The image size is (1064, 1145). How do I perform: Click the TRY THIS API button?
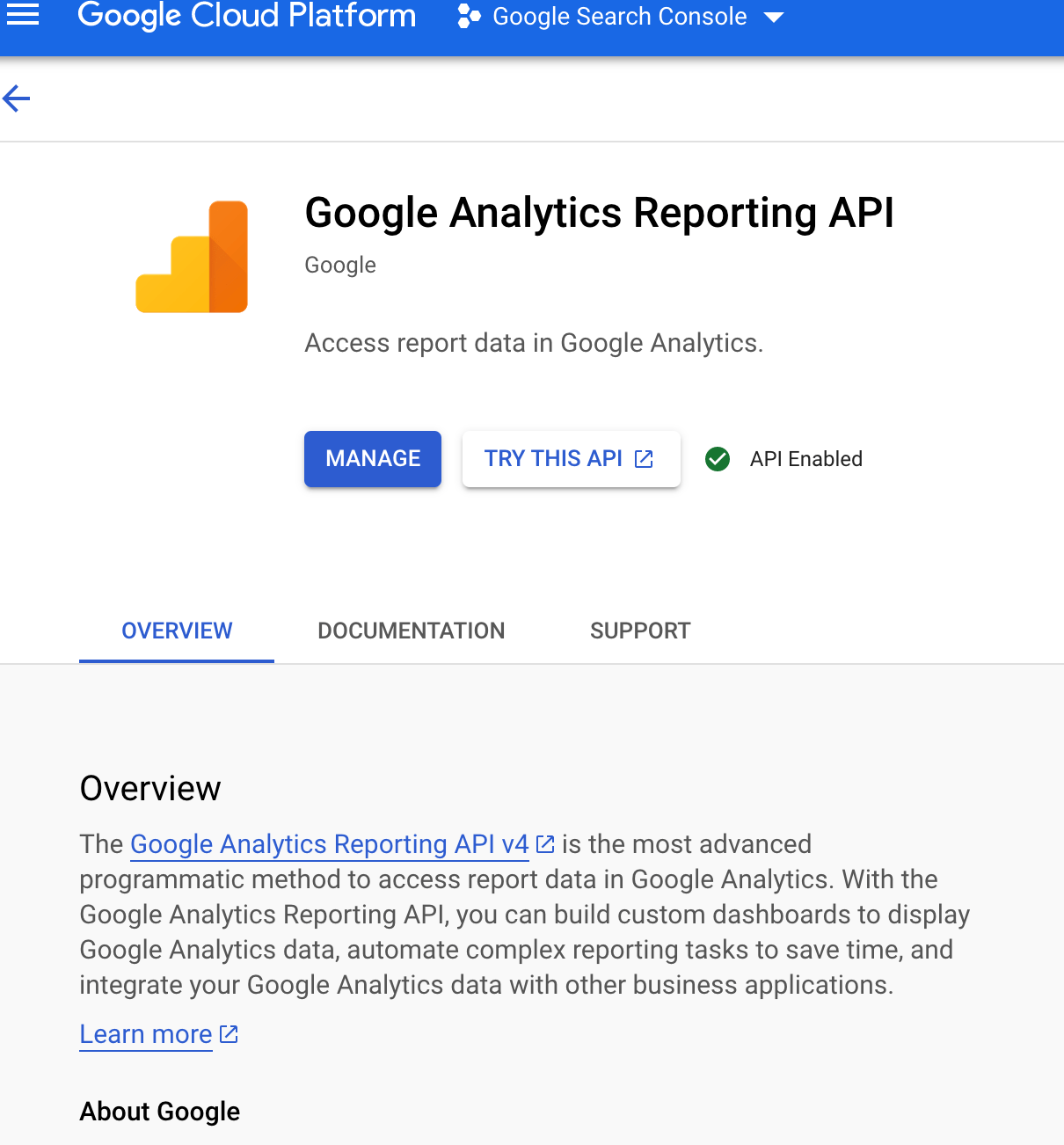pos(572,459)
